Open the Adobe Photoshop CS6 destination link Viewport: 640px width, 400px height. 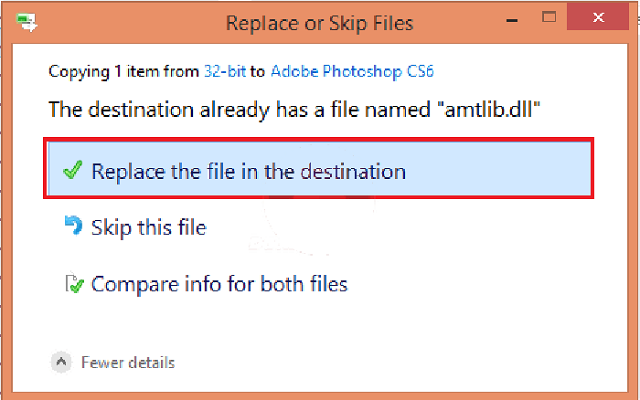[352, 72]
